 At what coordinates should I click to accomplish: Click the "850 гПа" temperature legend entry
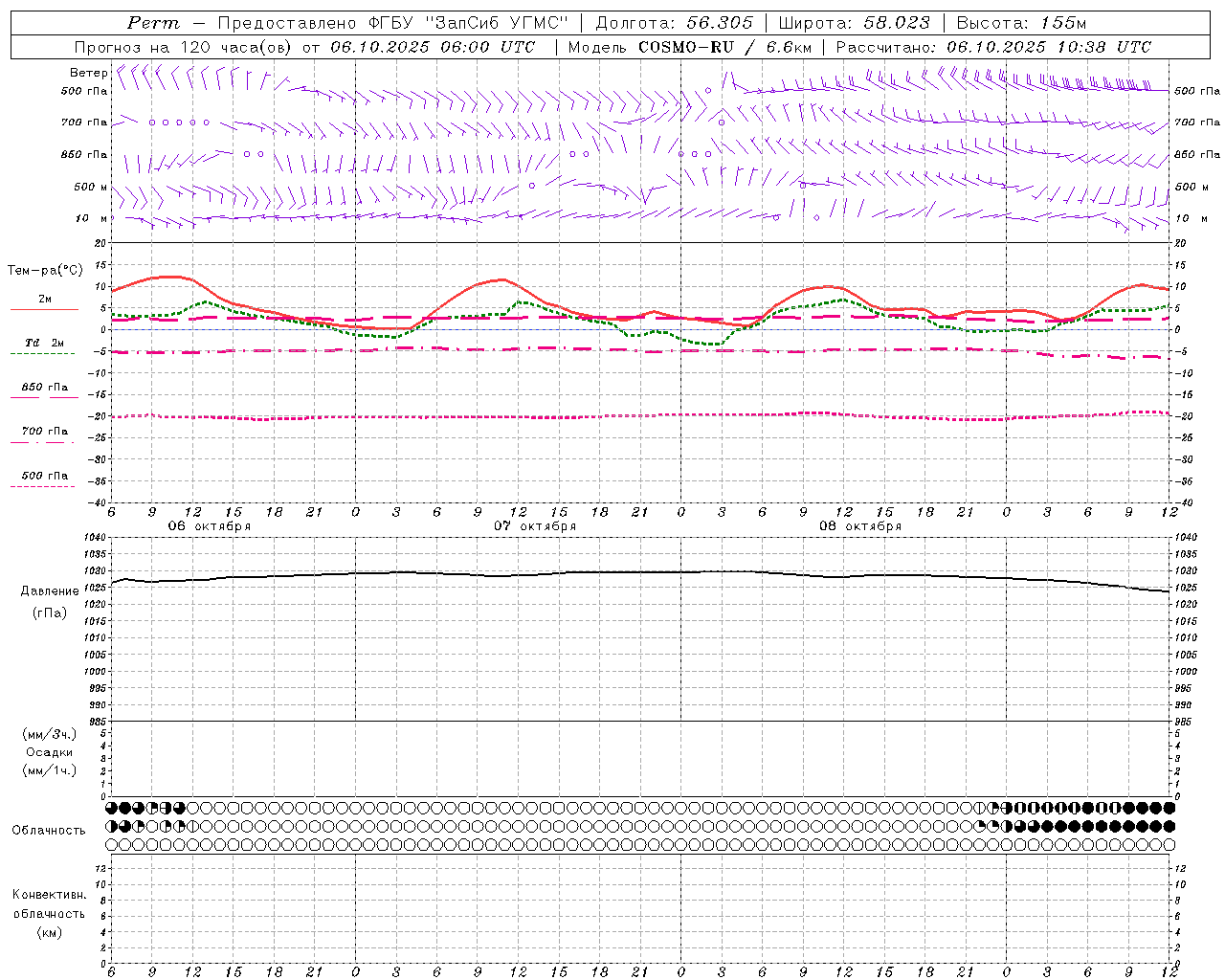tap(45, 388)
